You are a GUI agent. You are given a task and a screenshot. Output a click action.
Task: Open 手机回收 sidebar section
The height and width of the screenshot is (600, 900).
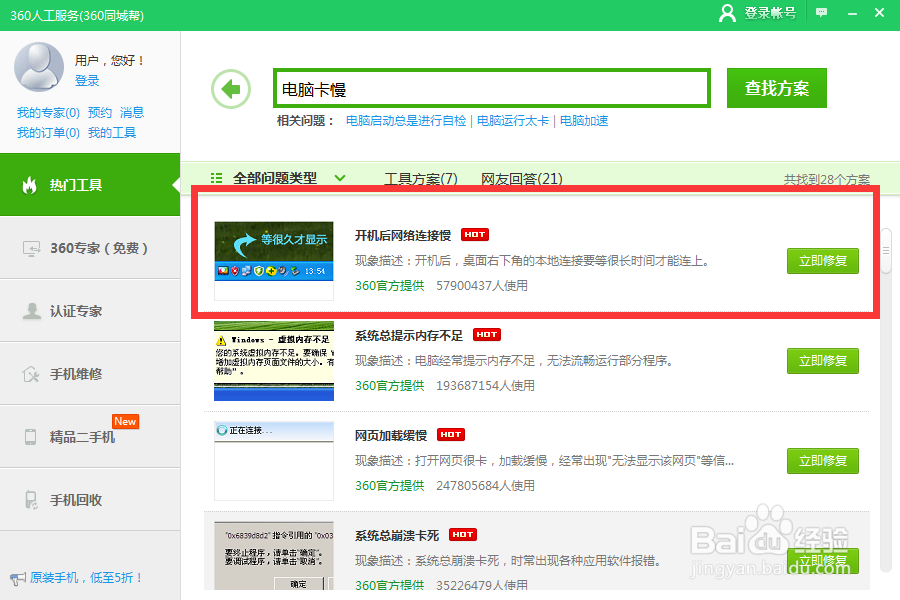point(90,500)
